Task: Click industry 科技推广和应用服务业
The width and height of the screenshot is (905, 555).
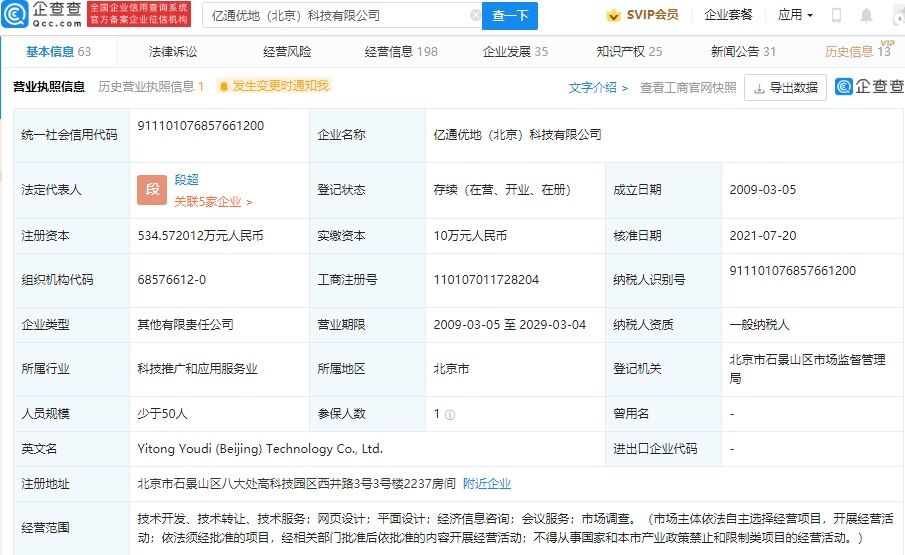Action: coord(197,369)
